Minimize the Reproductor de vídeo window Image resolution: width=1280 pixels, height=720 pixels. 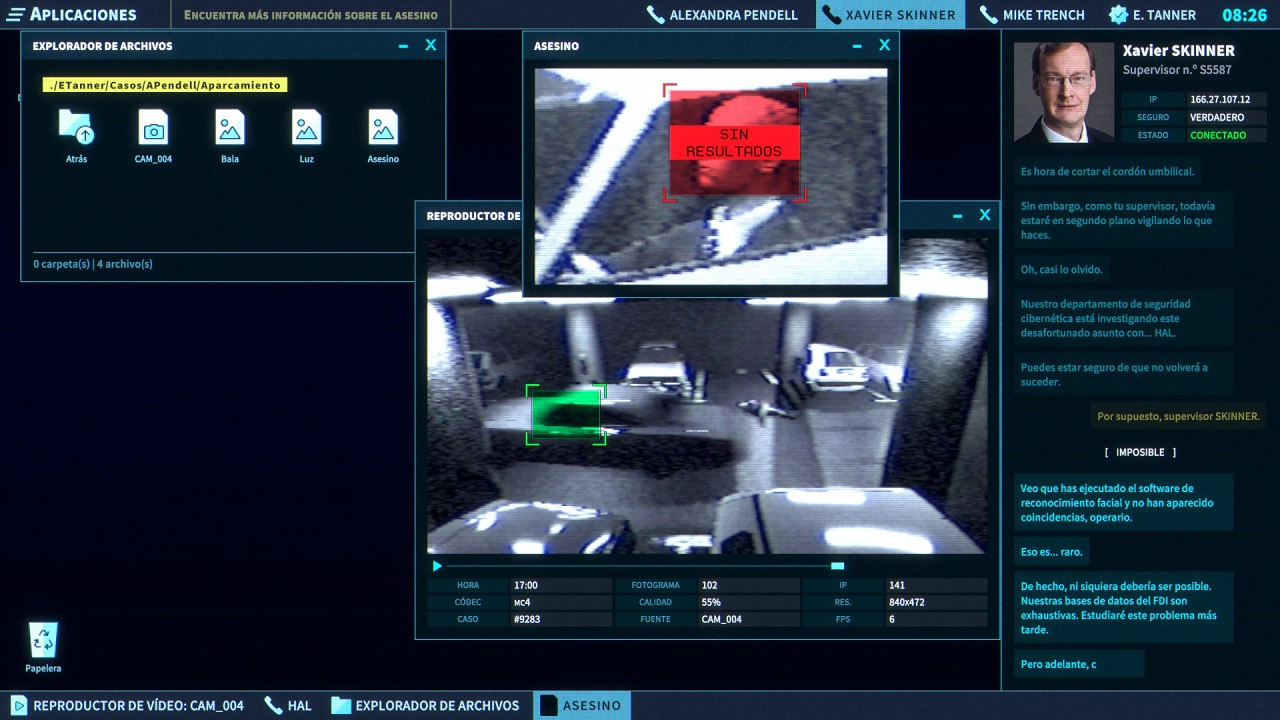pos(957,216)
